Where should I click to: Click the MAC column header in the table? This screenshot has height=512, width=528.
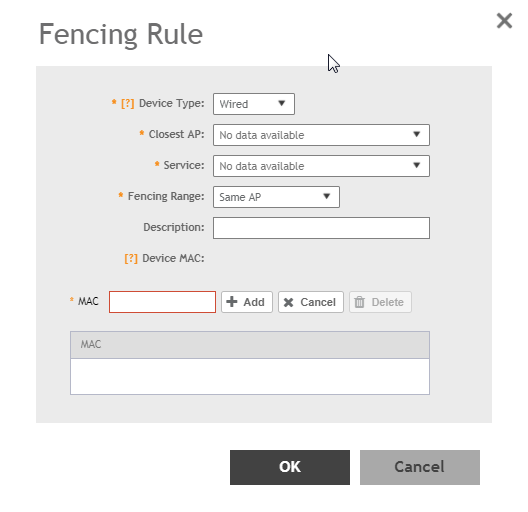pos(250,345)
